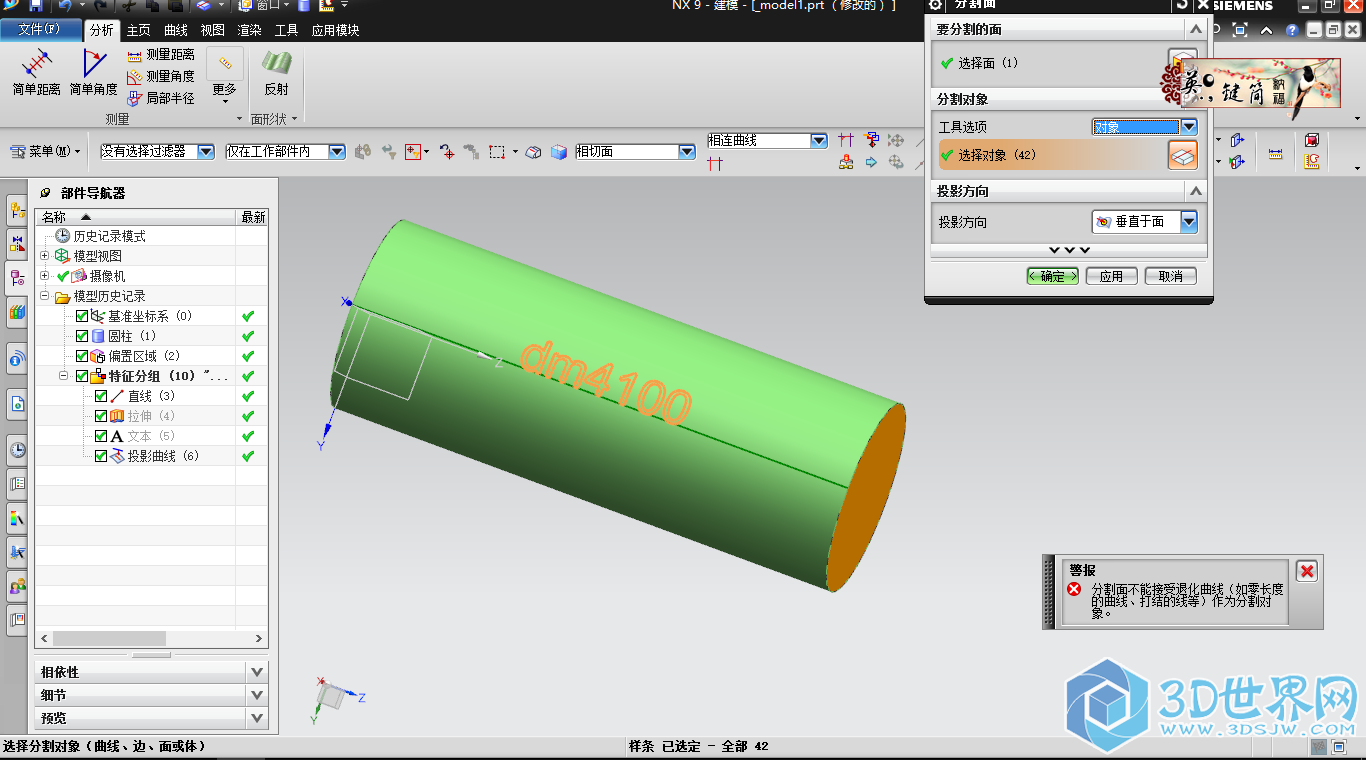This screenshot has width=1366, height=760.
Task: Collapse the 模型历史记录 tree node
Action: click(44, 296)
